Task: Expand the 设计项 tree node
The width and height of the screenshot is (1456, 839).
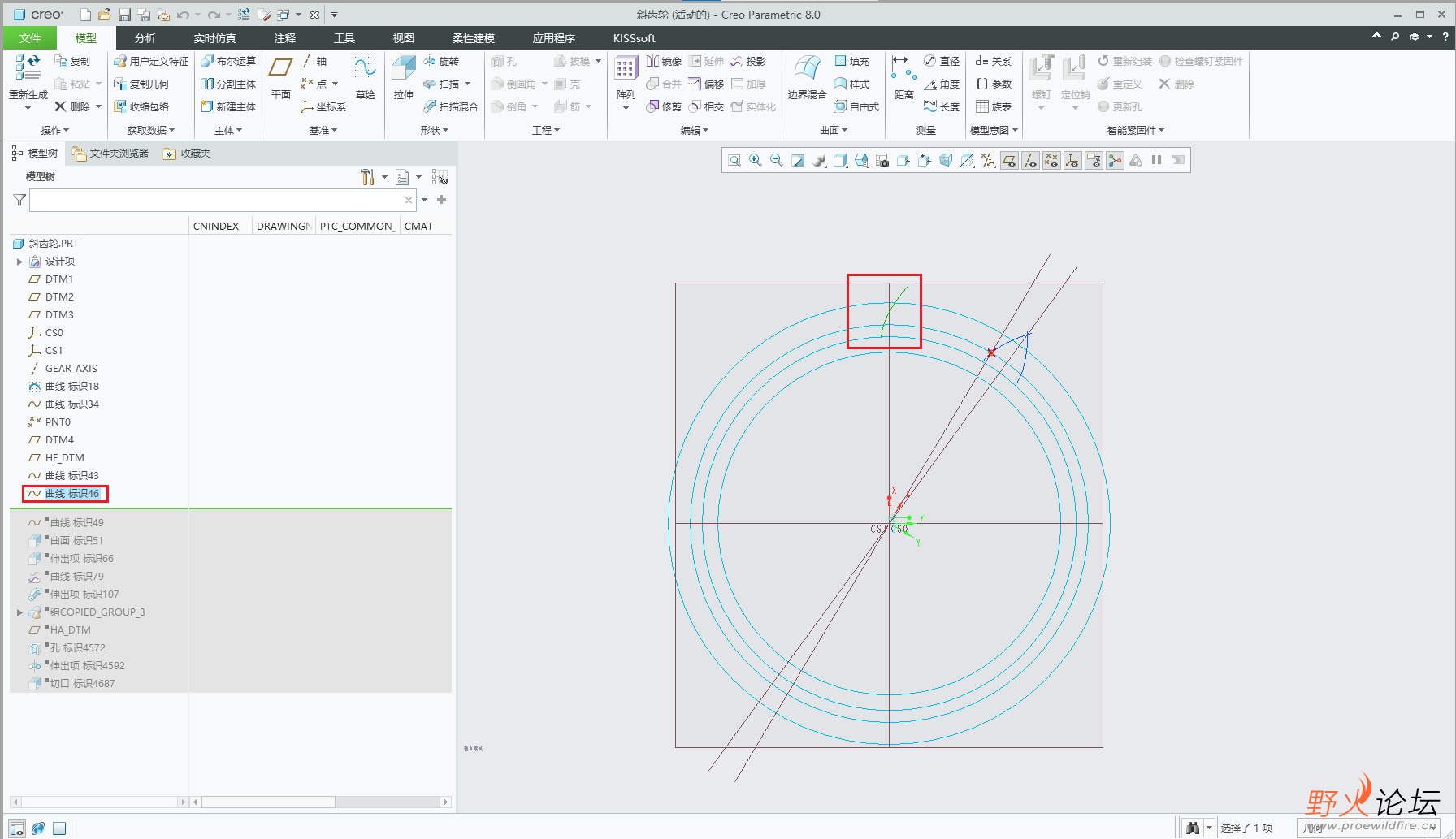Action: point(19,262)
